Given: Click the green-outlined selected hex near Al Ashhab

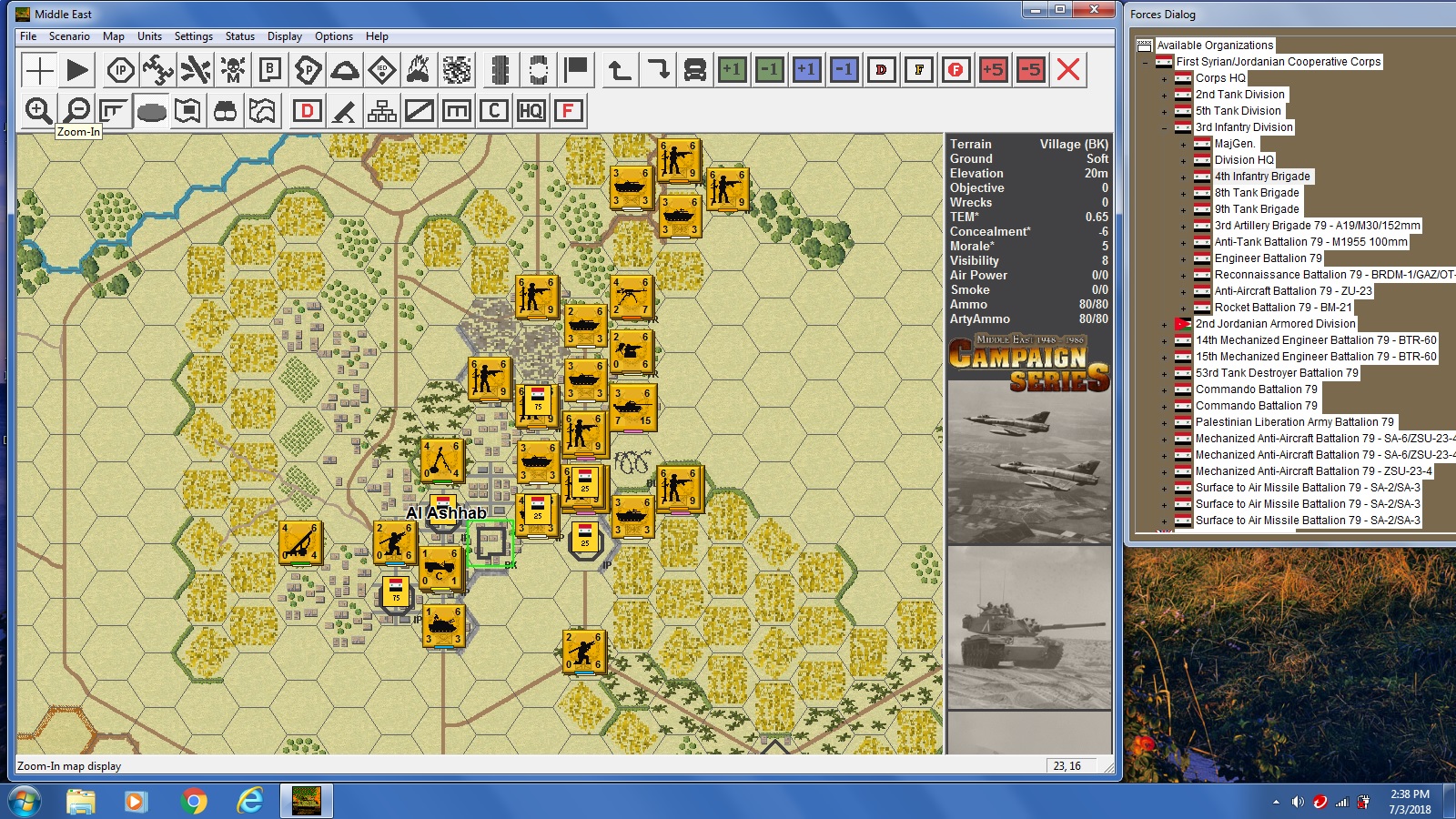Looking at the screenshot, I should tap(490, 543).
